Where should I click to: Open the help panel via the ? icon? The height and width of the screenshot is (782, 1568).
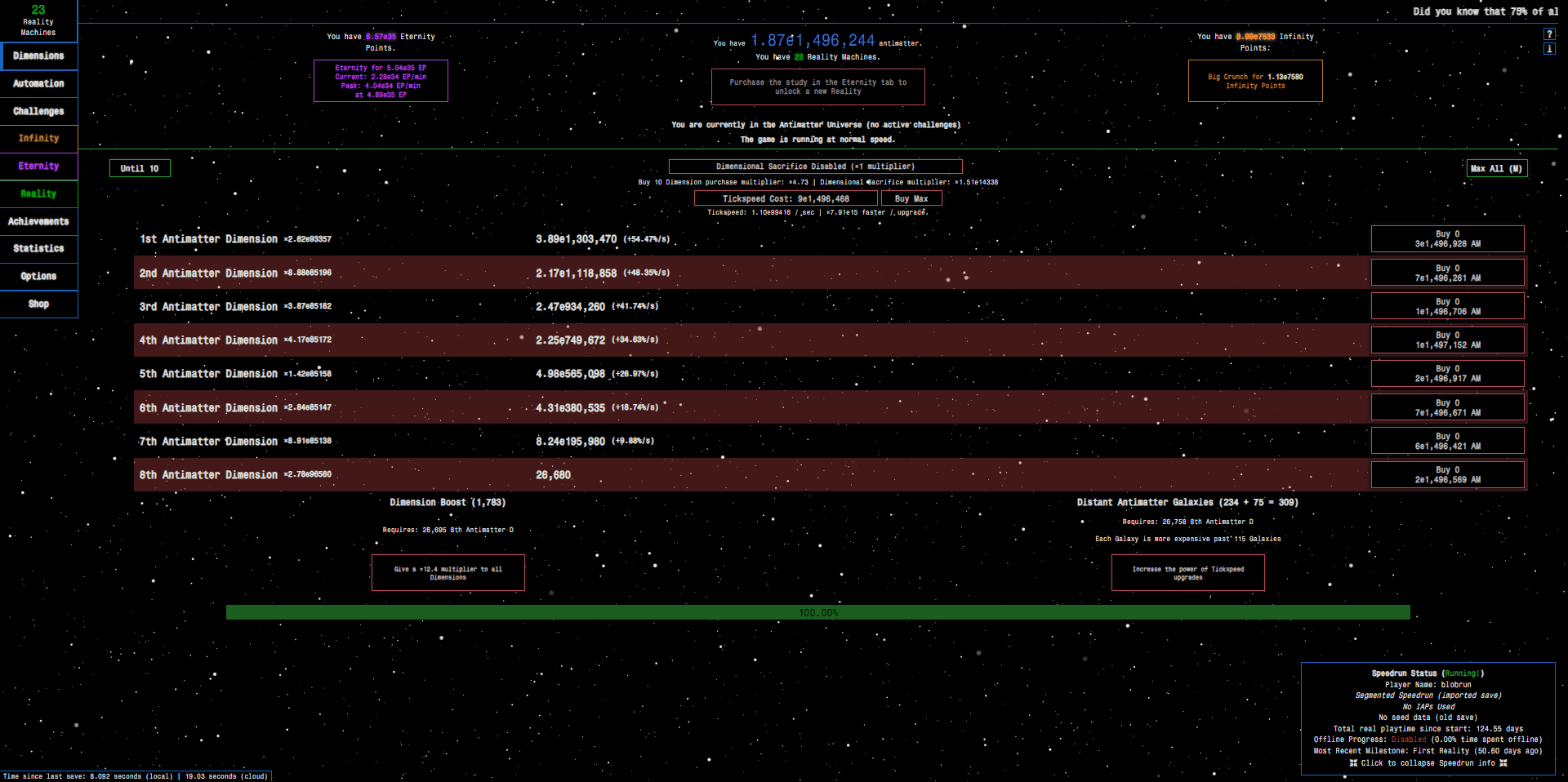(x=1548, y=33)
